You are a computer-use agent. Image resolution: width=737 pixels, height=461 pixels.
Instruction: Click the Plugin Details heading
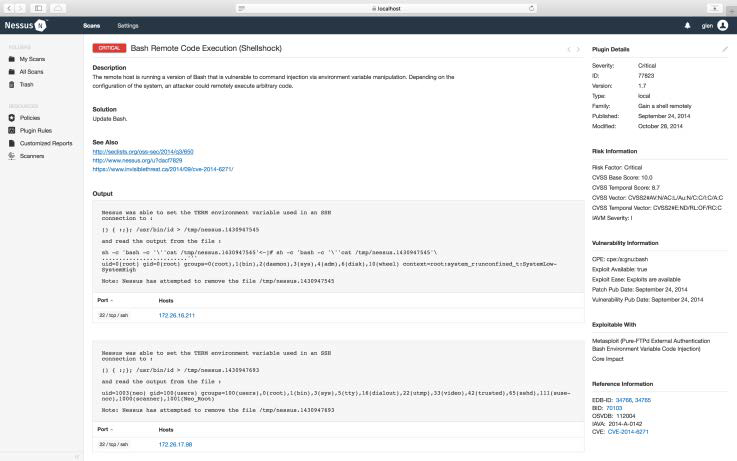[x=610, y=49]
